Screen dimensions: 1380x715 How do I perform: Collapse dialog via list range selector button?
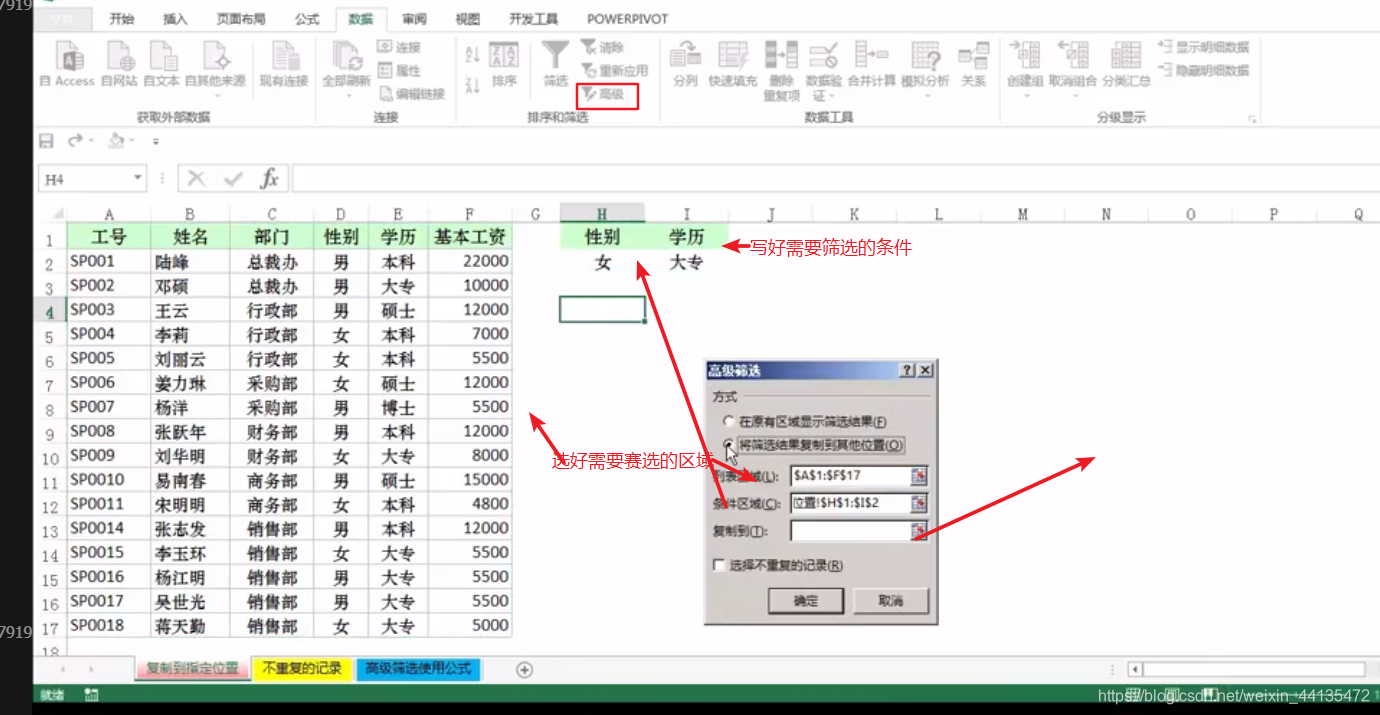pos(919,475)
